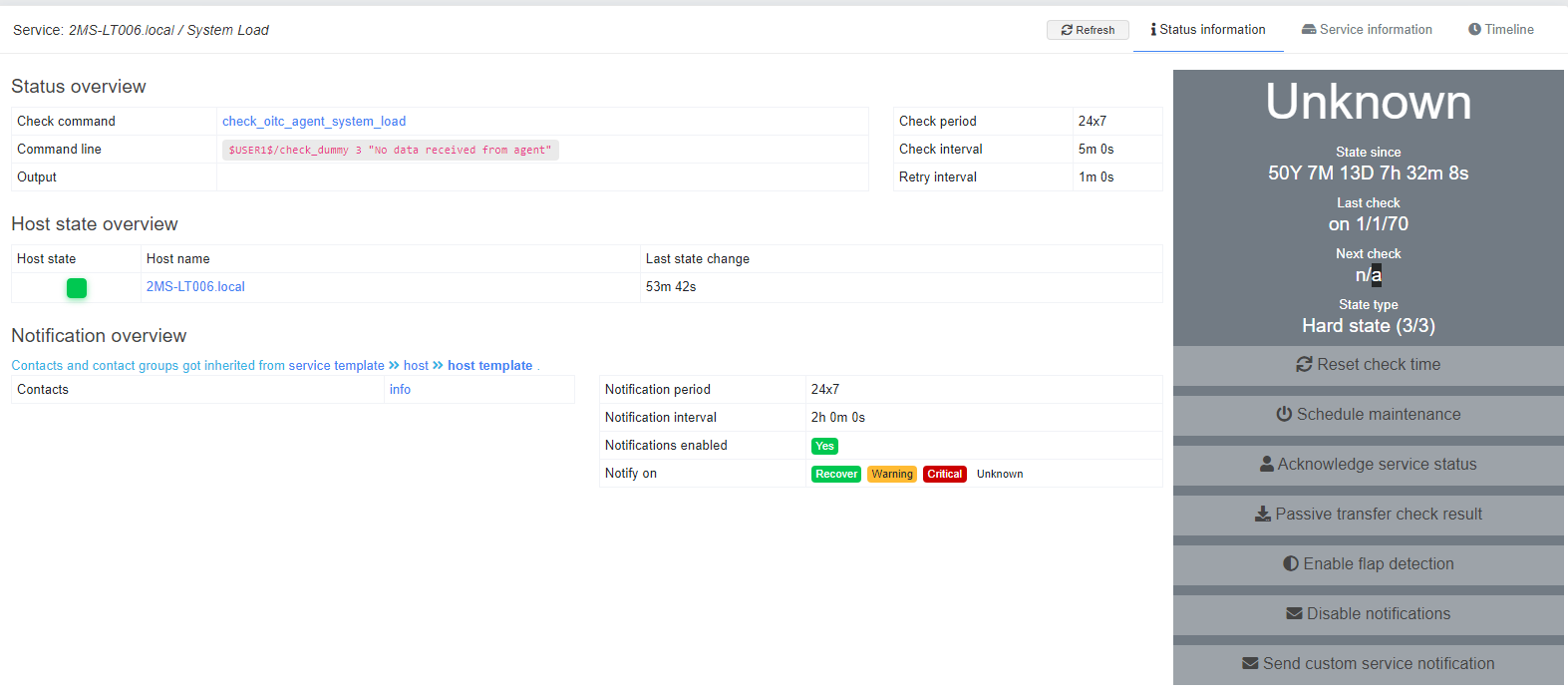This screenshot has height=697, width=1568.
Task: Click the envelope icon beside Disable notifications
Action: tap(1294, 614)
